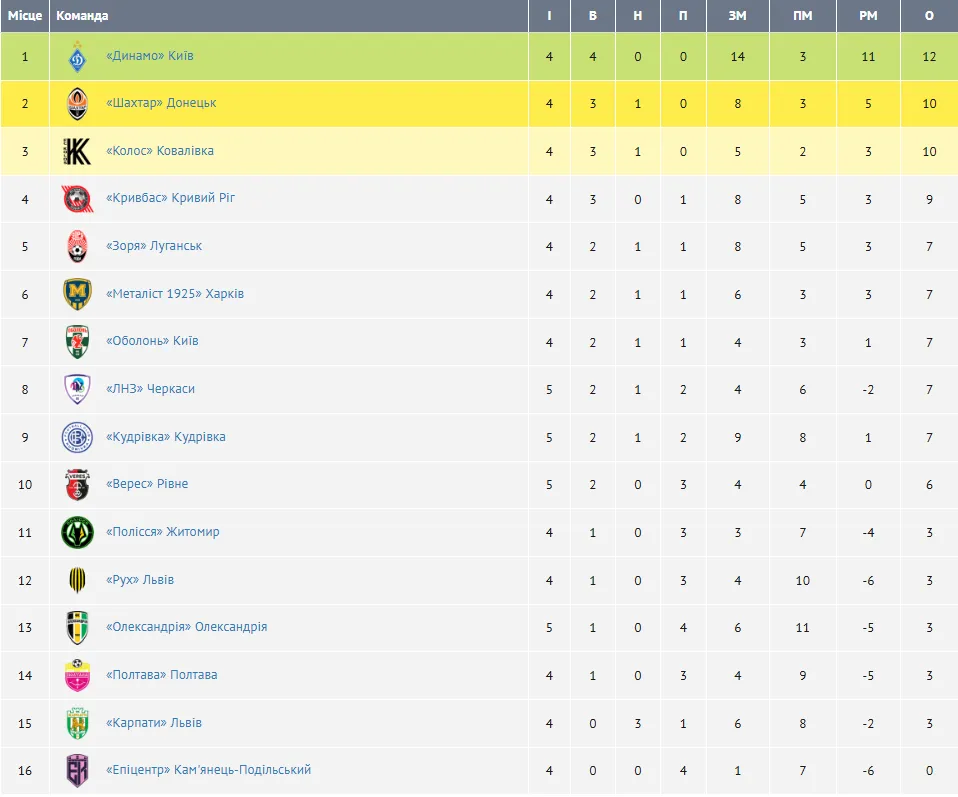
Task: Click the Shakhtar Donetsk club crest
Action: [x=77, y=104]
